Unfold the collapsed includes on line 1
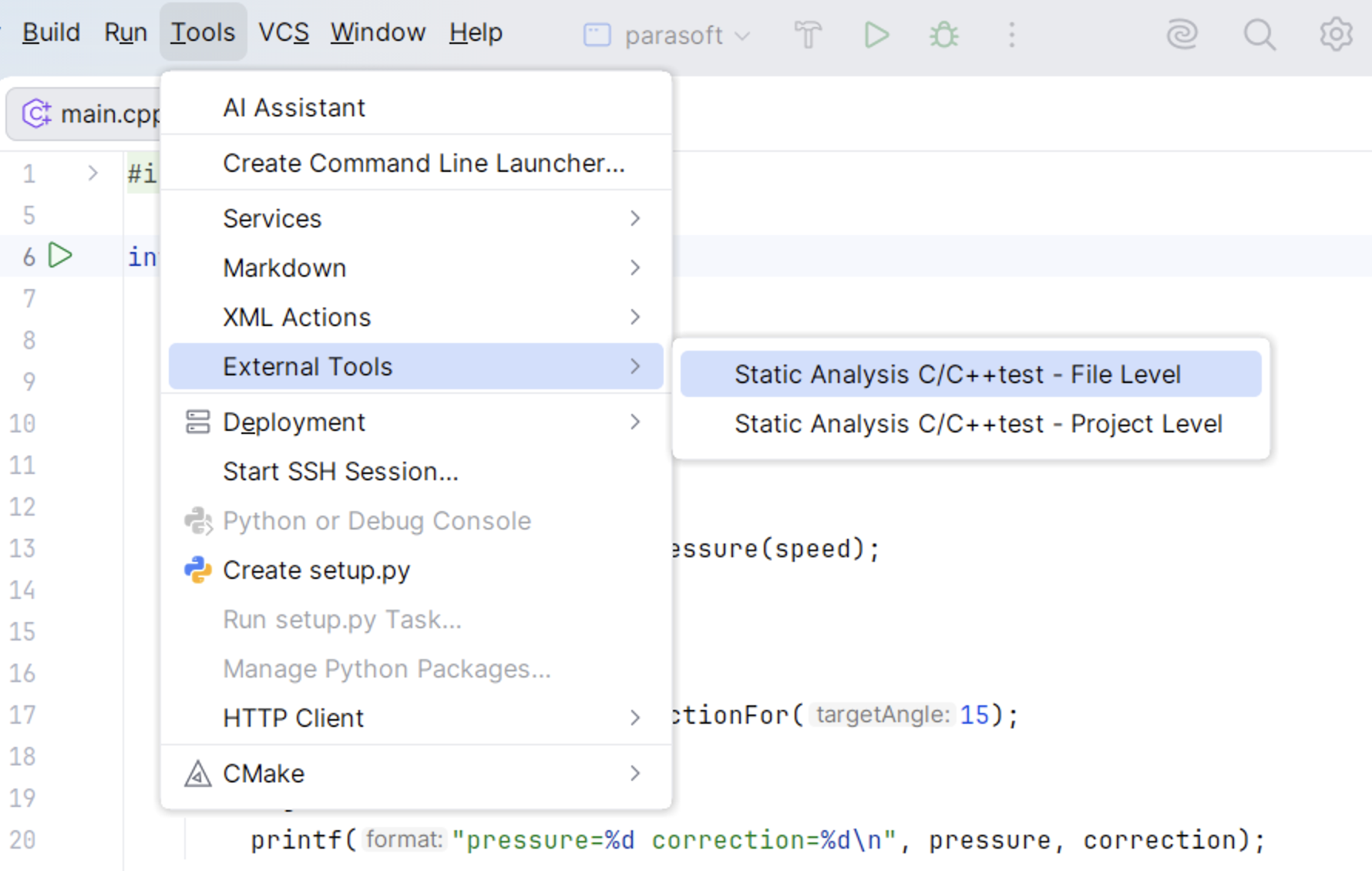1372x871 pixels. pos(92,173)
